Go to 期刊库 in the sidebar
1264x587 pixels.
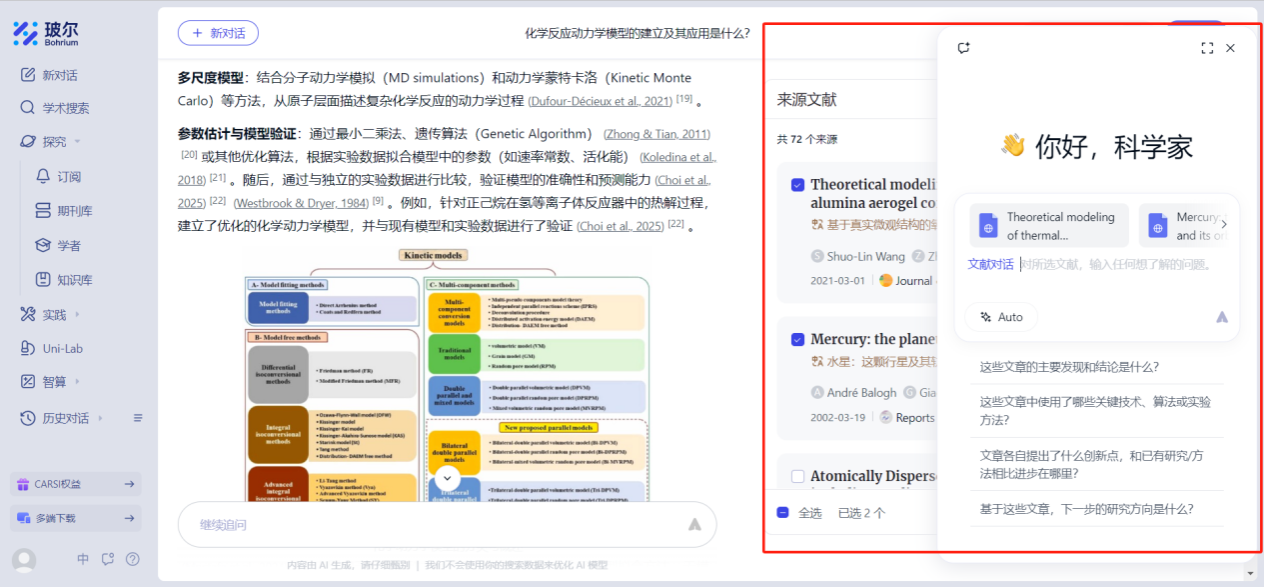point(74,210)
